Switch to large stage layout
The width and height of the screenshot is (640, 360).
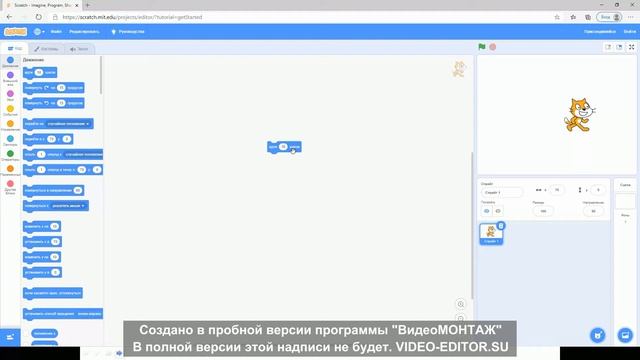click(x=619, y=47)
